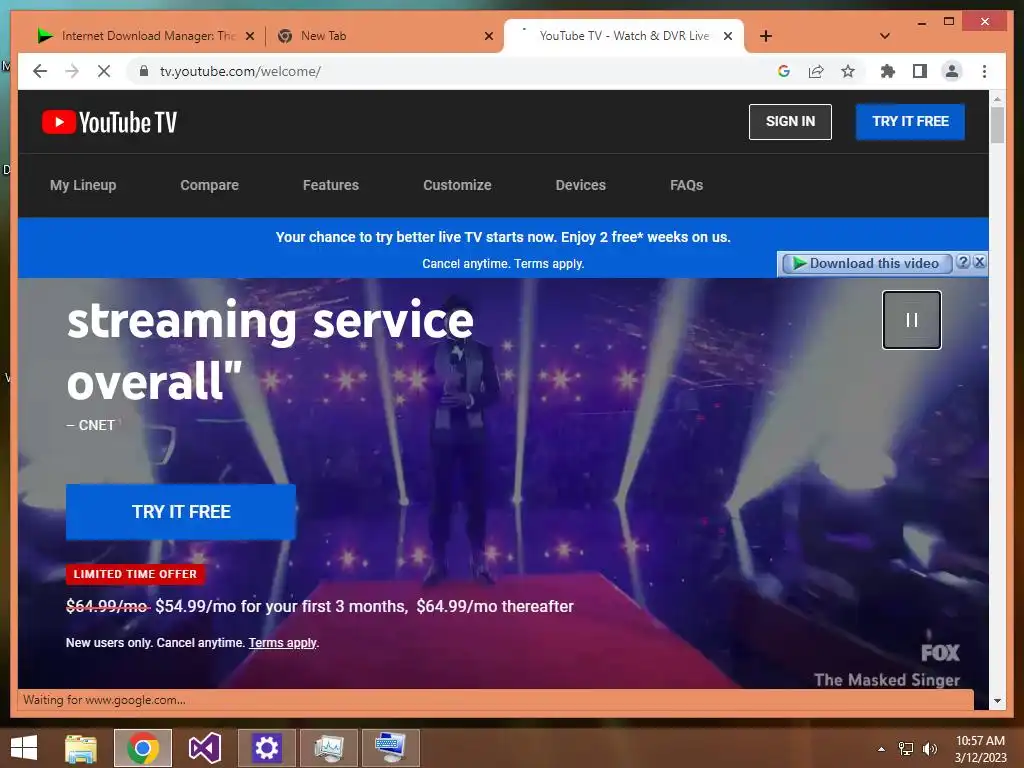This screenshot has width=1024, height=768.
Task: Open the Windows Start menu
Action: [x=24, y=748]
